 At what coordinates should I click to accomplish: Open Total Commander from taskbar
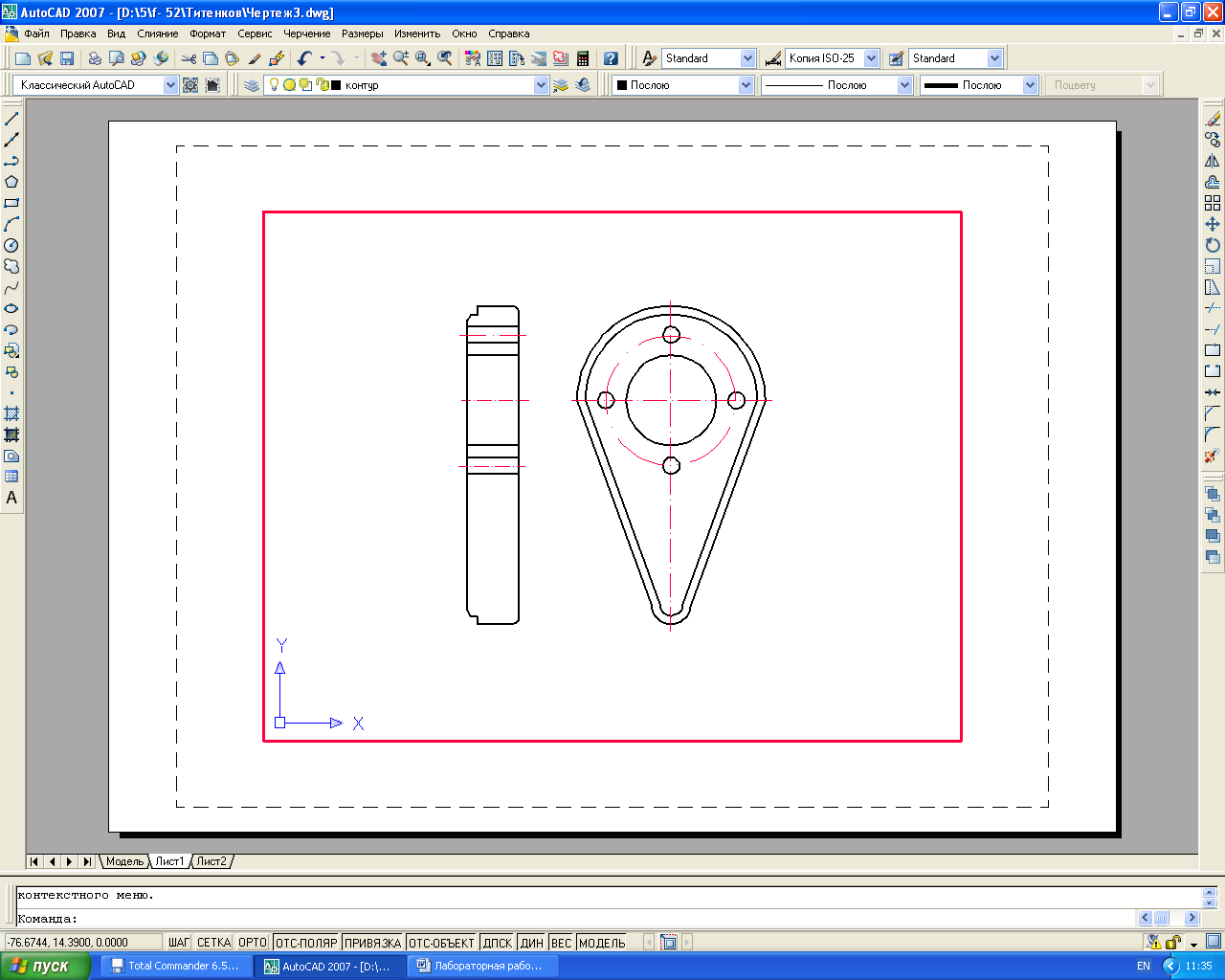(x=175, y=966)
